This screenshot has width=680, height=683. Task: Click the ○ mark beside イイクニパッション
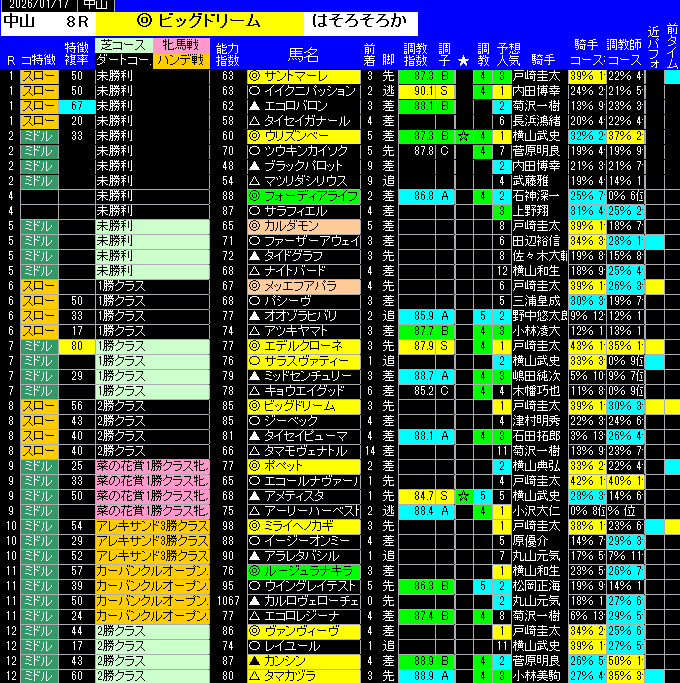(x=255, y=91)
